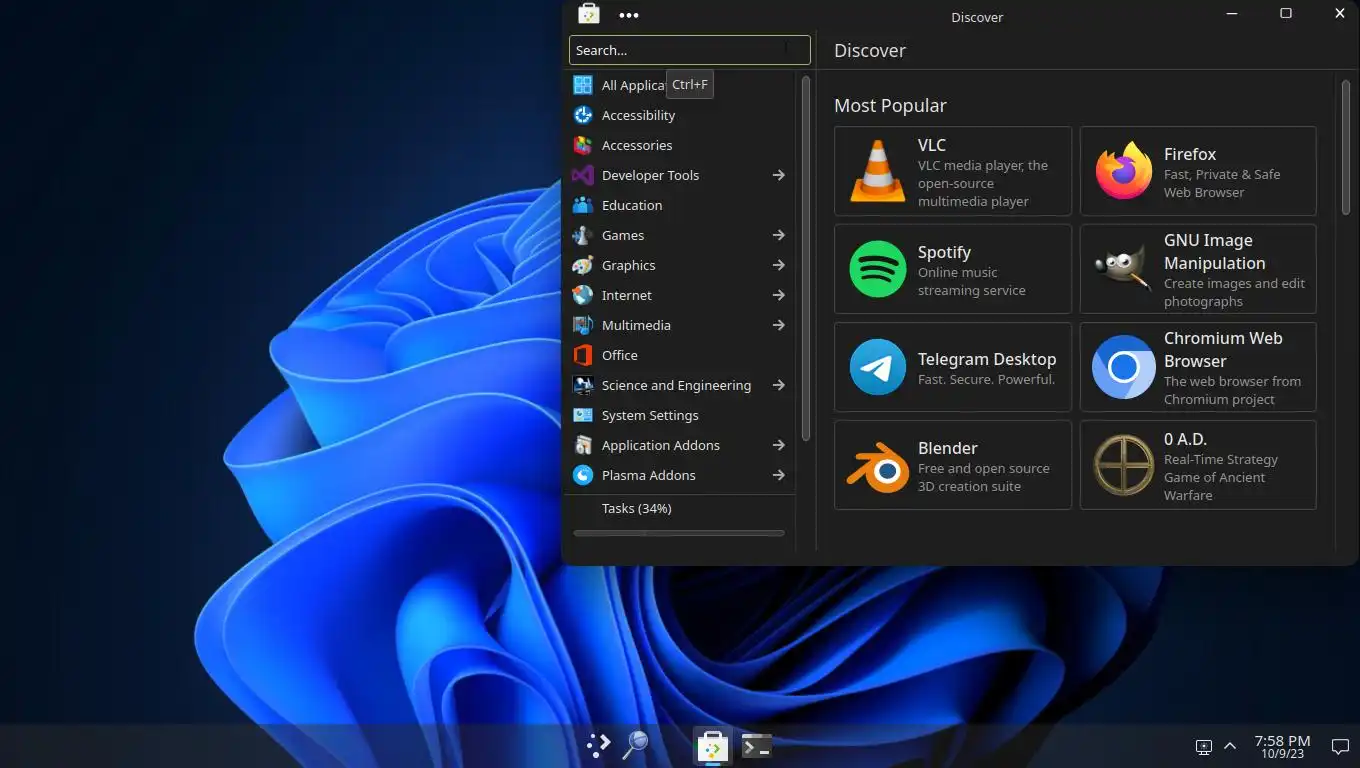This screenshot has width=1360, height=768.
Task: Click the Accessibility category icon
Action: [x=583, y=115]
